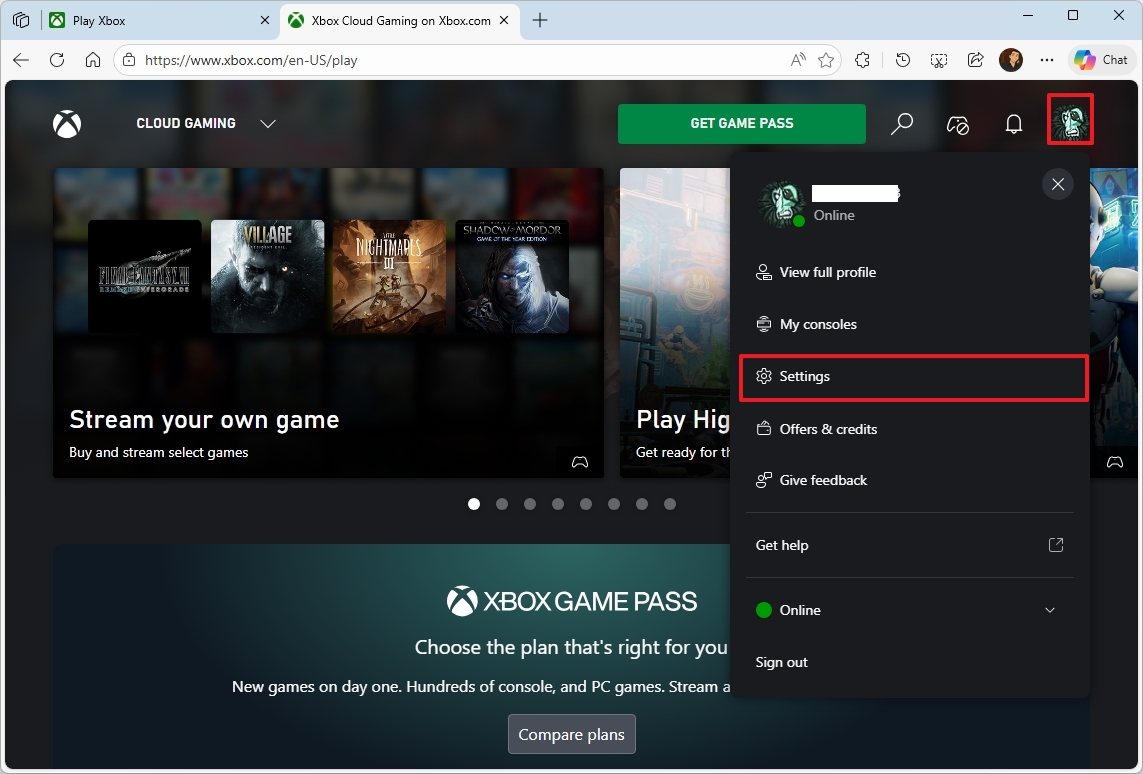
Task: Open Edge browser profile picture
Action: (1011, 60)
